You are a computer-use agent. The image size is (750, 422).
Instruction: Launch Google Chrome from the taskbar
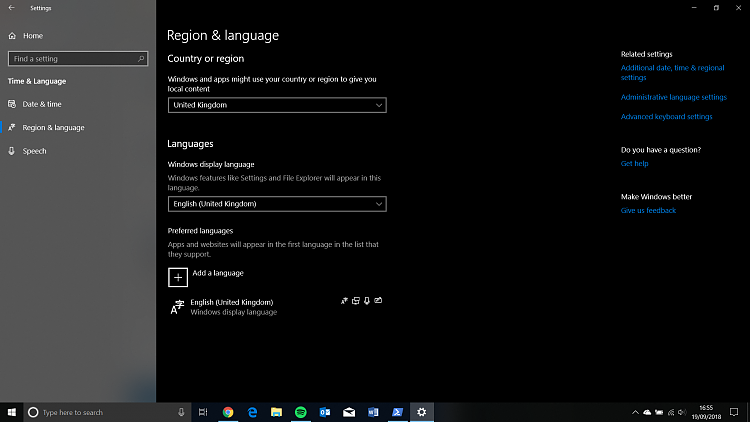(228, 412)
